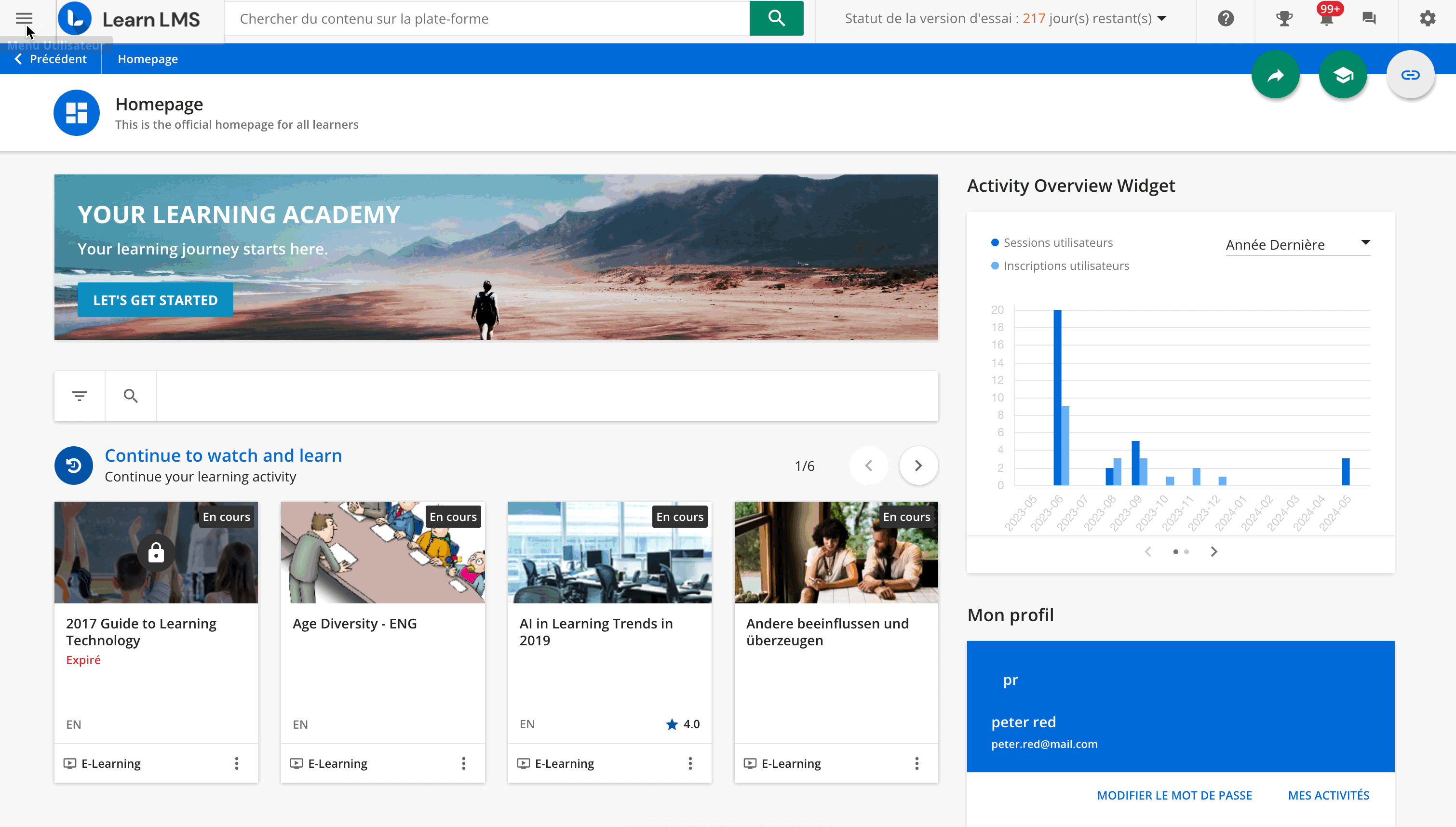Click the magnifier icon in filter bar

(131, 396)
